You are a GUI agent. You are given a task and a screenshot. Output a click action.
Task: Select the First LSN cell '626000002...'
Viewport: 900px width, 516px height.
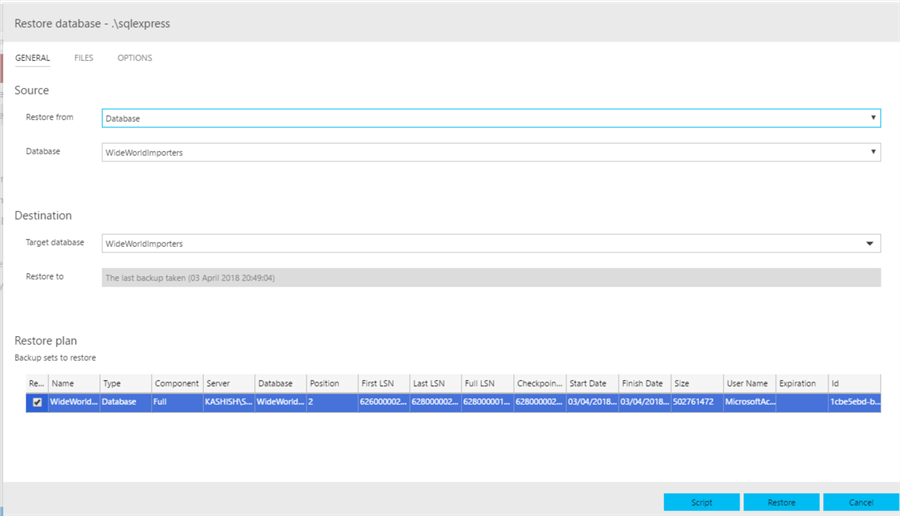pyautogui.click(x=384, y=402)
